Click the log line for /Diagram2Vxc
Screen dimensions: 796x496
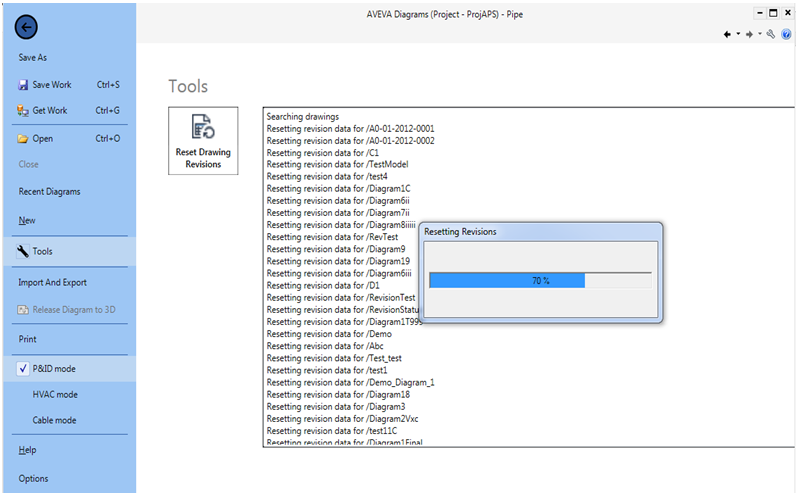pyautogui.click(x=342, y=419)
